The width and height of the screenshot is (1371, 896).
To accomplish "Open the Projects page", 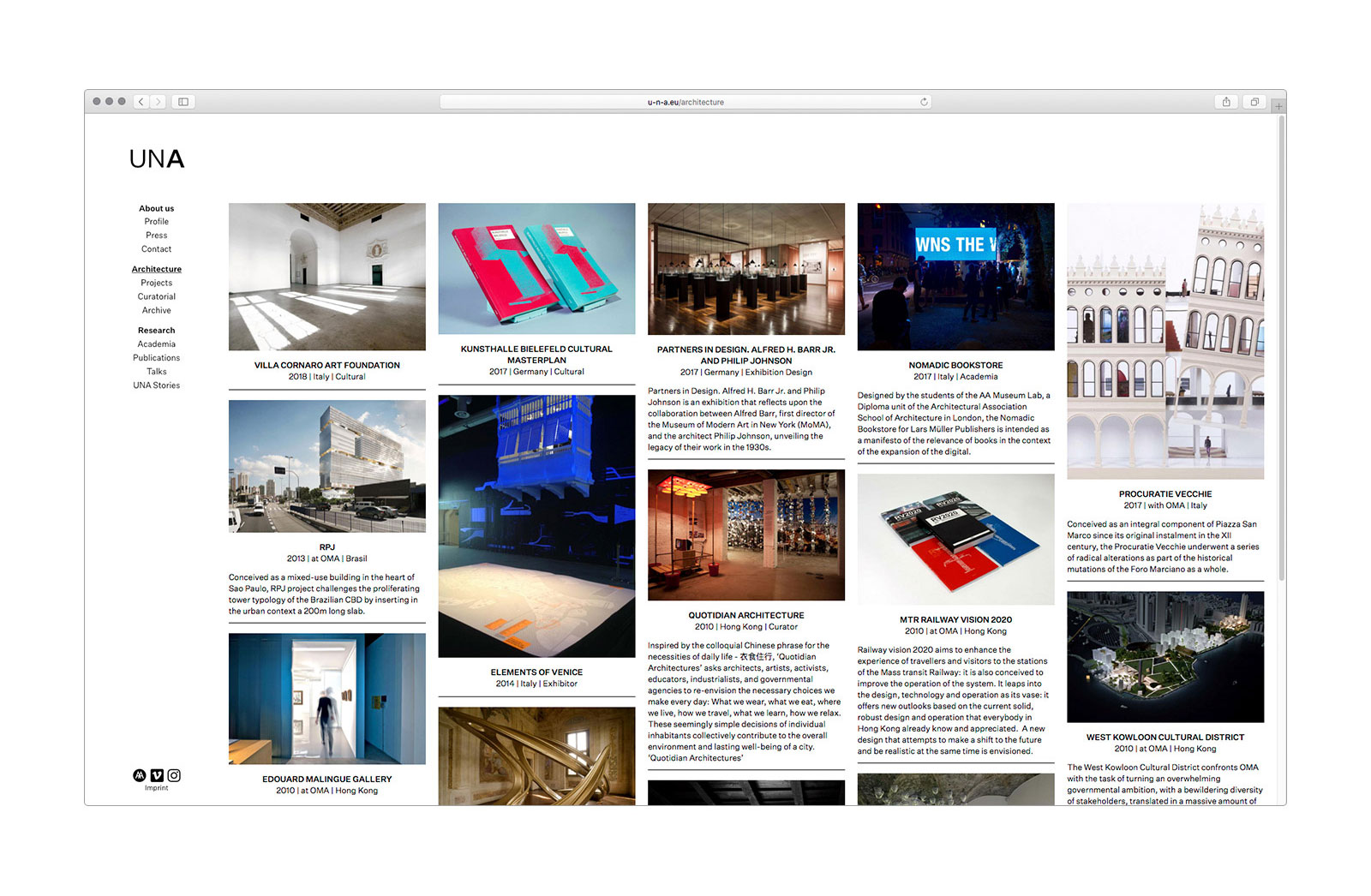I will pyautogui.click(x=157, y=283).
